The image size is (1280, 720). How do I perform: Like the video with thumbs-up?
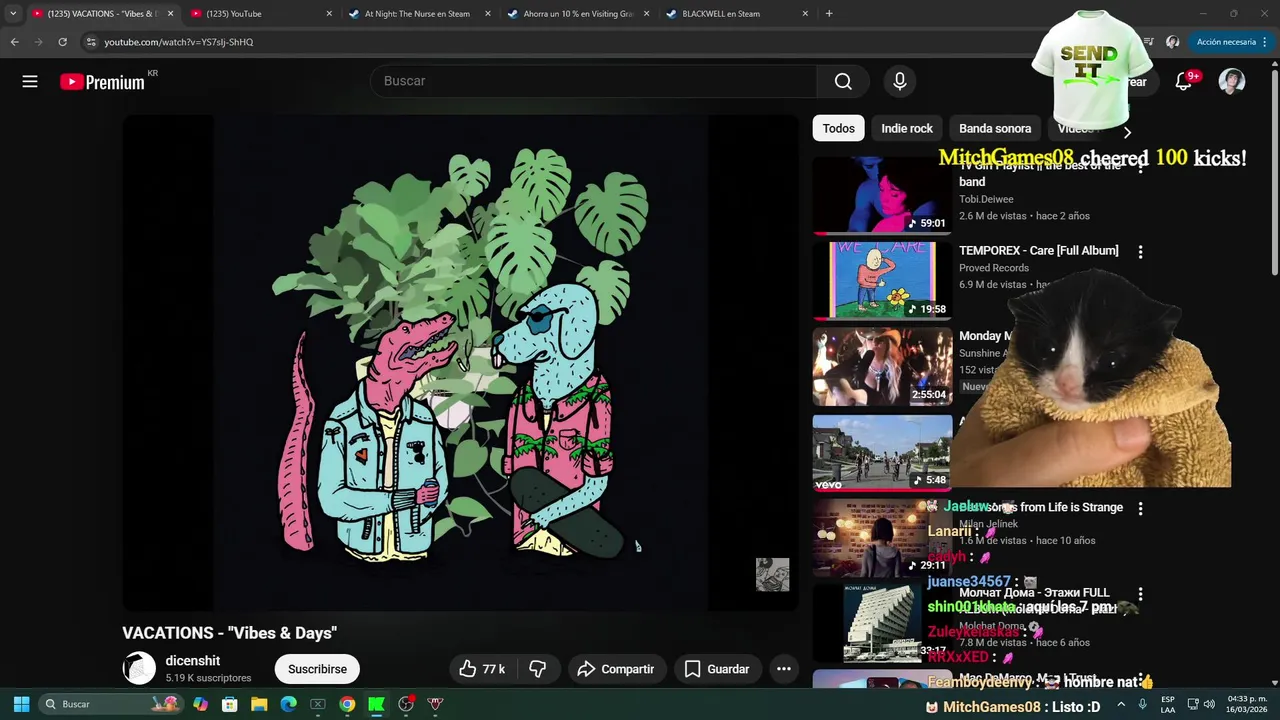(482, 669)
